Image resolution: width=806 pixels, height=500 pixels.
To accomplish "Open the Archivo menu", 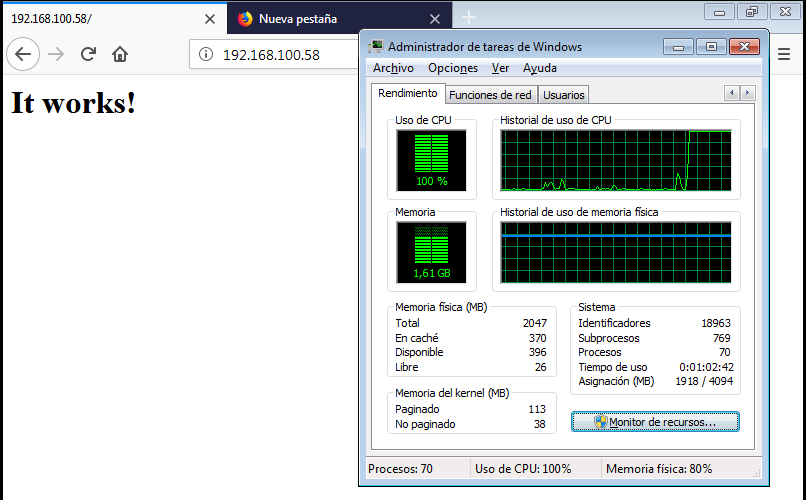I will coord(393,68).
